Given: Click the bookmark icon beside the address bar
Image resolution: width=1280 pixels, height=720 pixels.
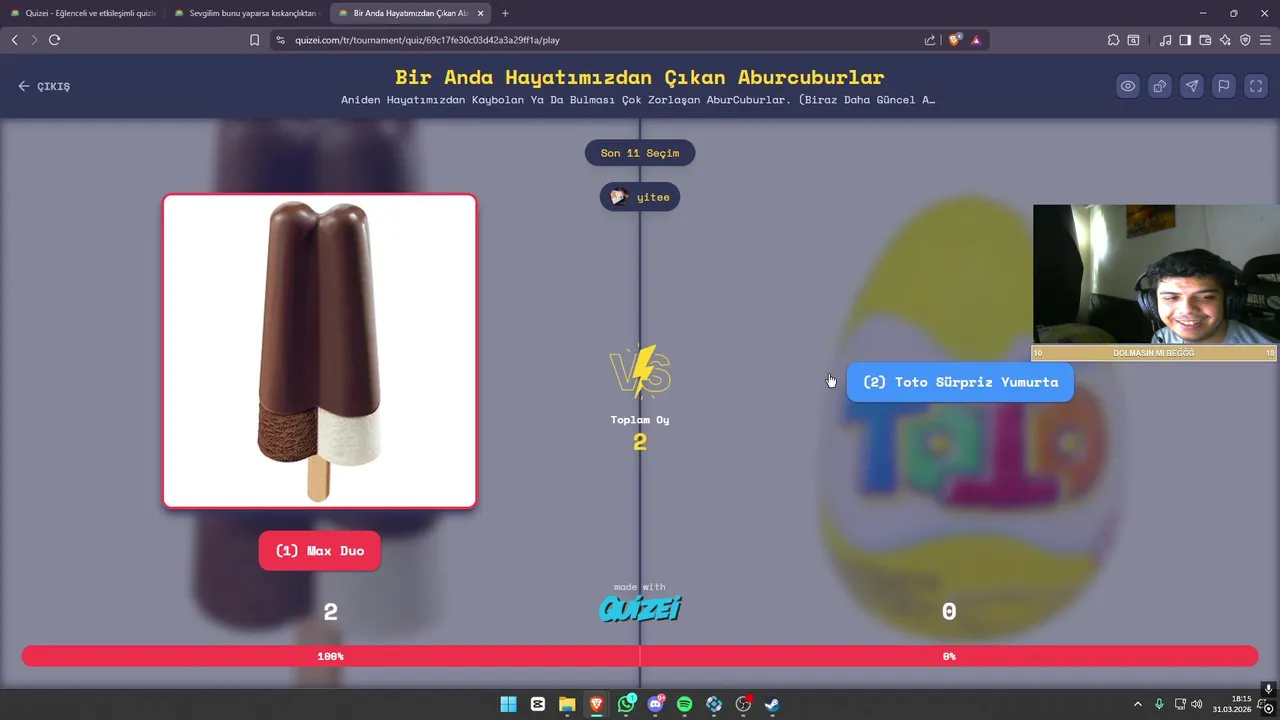Looking at the screenshot, I should pyautogui.click(x=254, y=40).
